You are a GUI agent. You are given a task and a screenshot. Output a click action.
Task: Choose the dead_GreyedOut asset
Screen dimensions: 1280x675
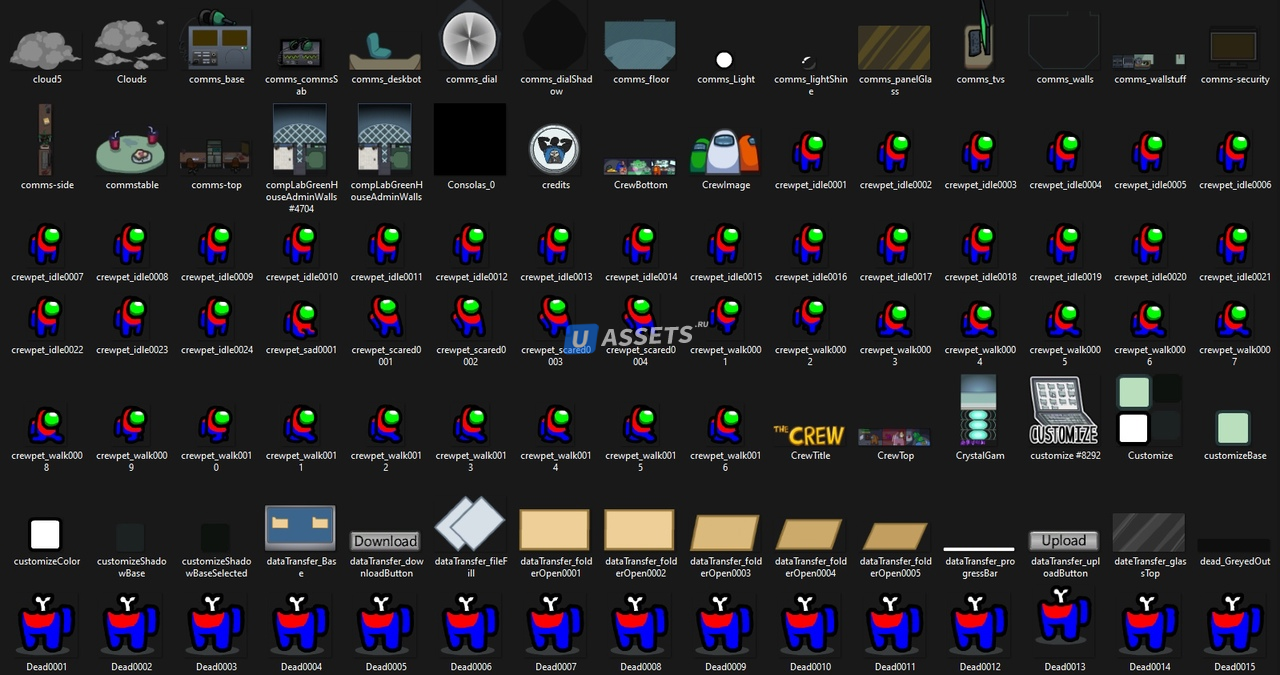(x=1234, y=546)
